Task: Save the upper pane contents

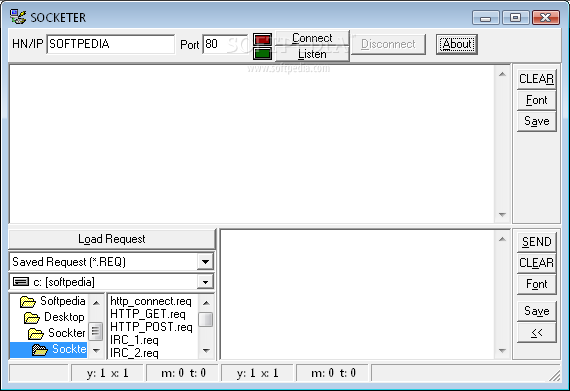Action: click(537, 121)
